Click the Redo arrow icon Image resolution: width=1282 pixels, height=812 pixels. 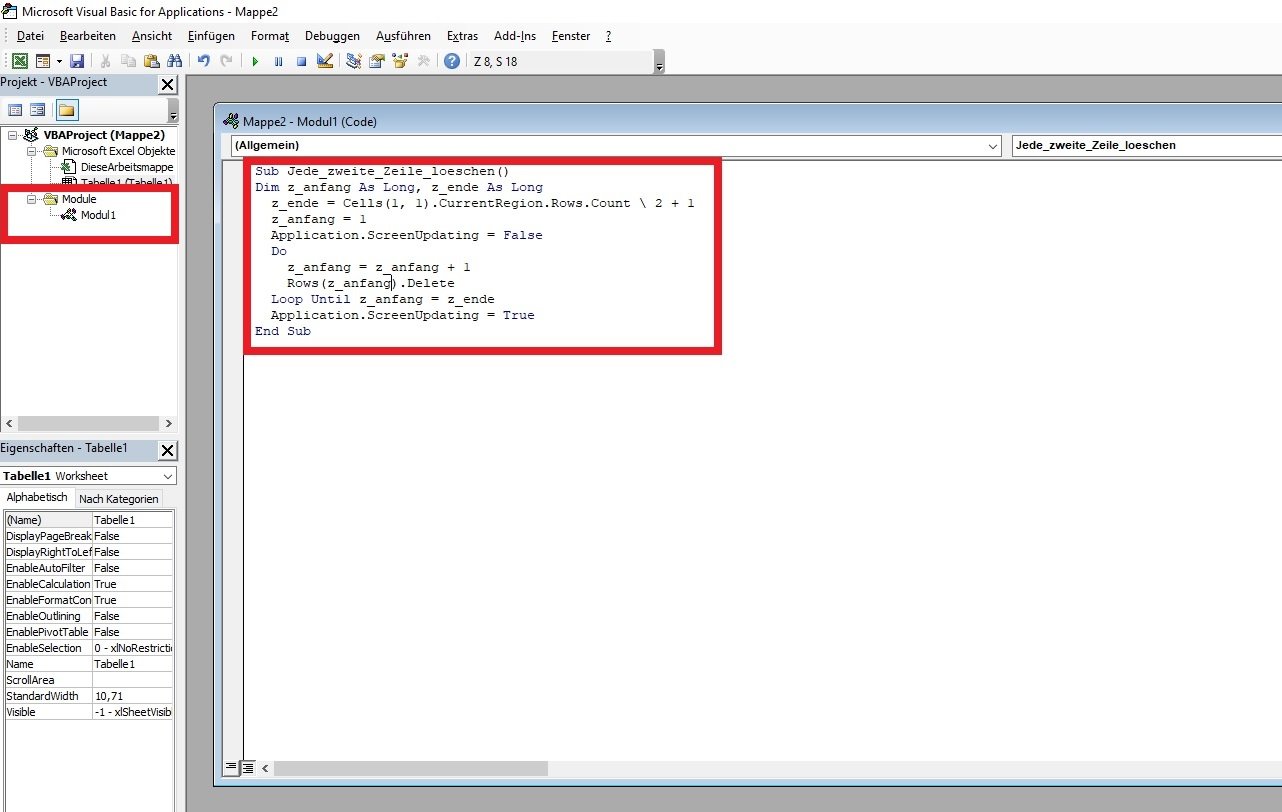tap(226, 61)
